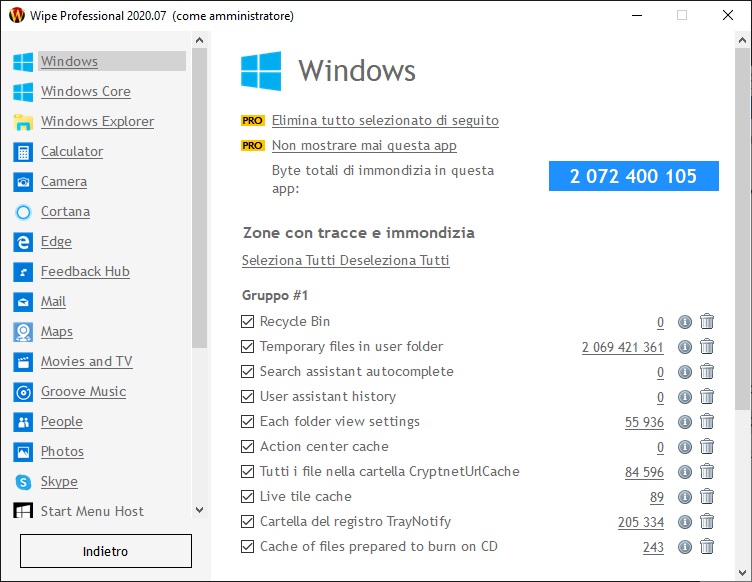This screenshot has width=752, height=582.
Task: Toggle Action center cache checkbox
Action: click(x=247, y=446)
